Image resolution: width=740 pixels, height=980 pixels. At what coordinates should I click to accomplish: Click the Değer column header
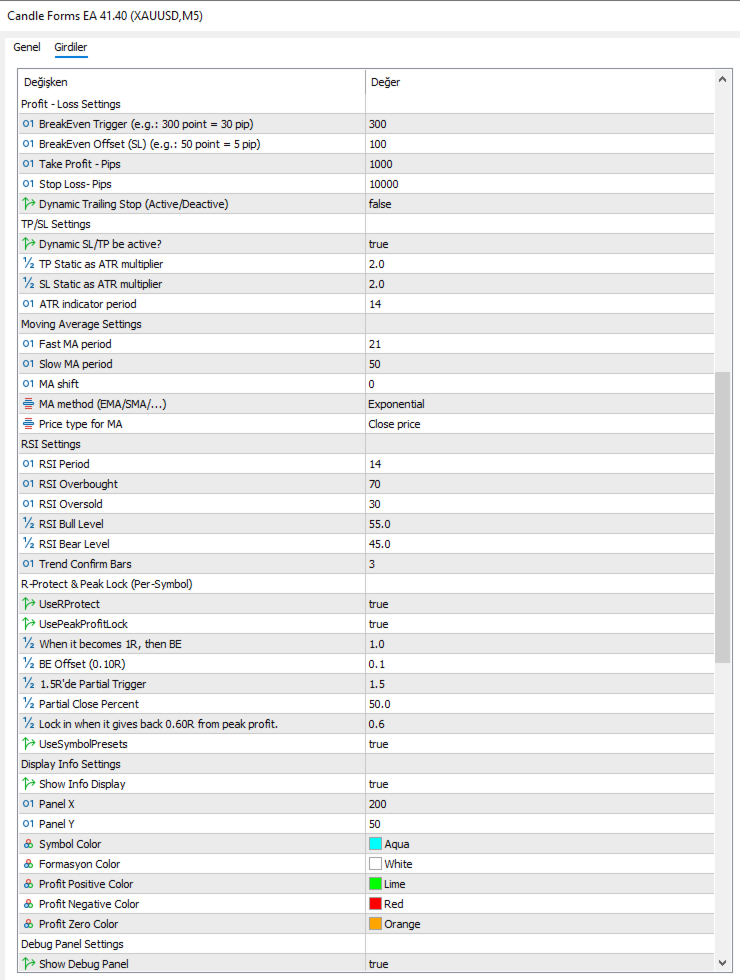click(x=386, y=82)
